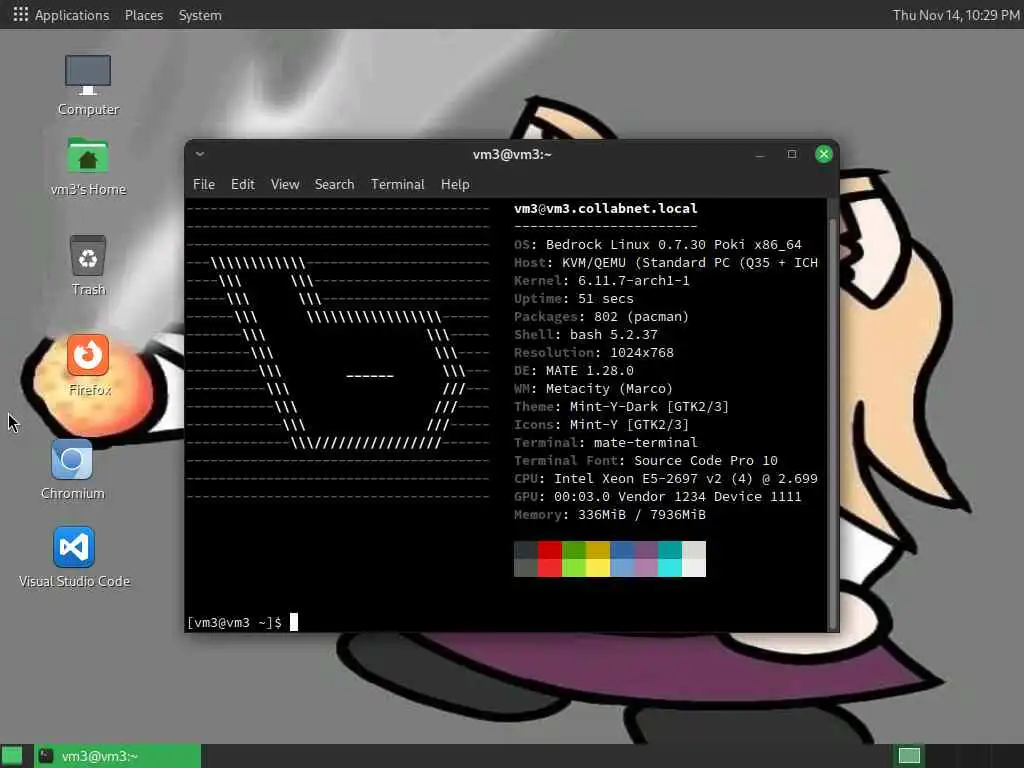Open the terminal File menu
This screenshot has height=768, width=1024.
(204, 184)
